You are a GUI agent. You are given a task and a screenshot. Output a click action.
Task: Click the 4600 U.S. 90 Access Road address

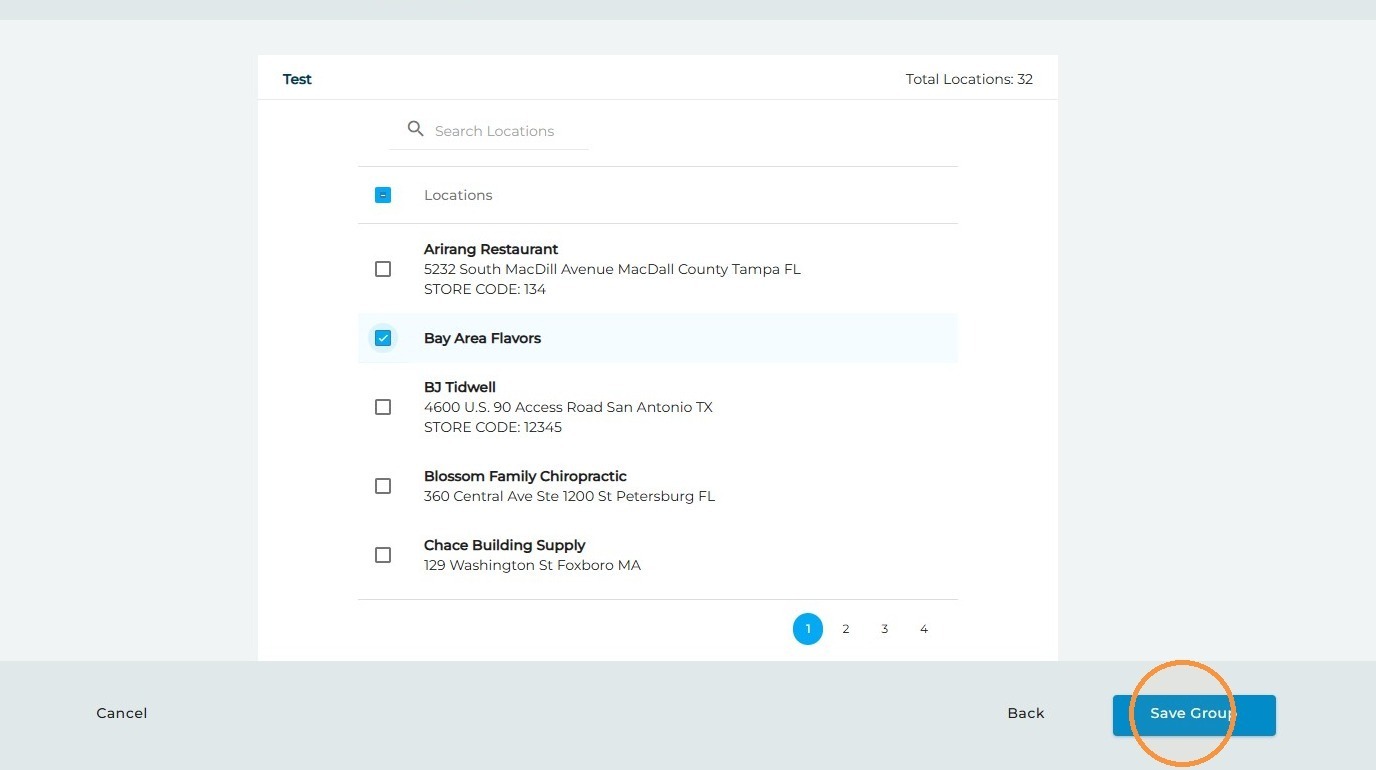(x=568, y=407)
